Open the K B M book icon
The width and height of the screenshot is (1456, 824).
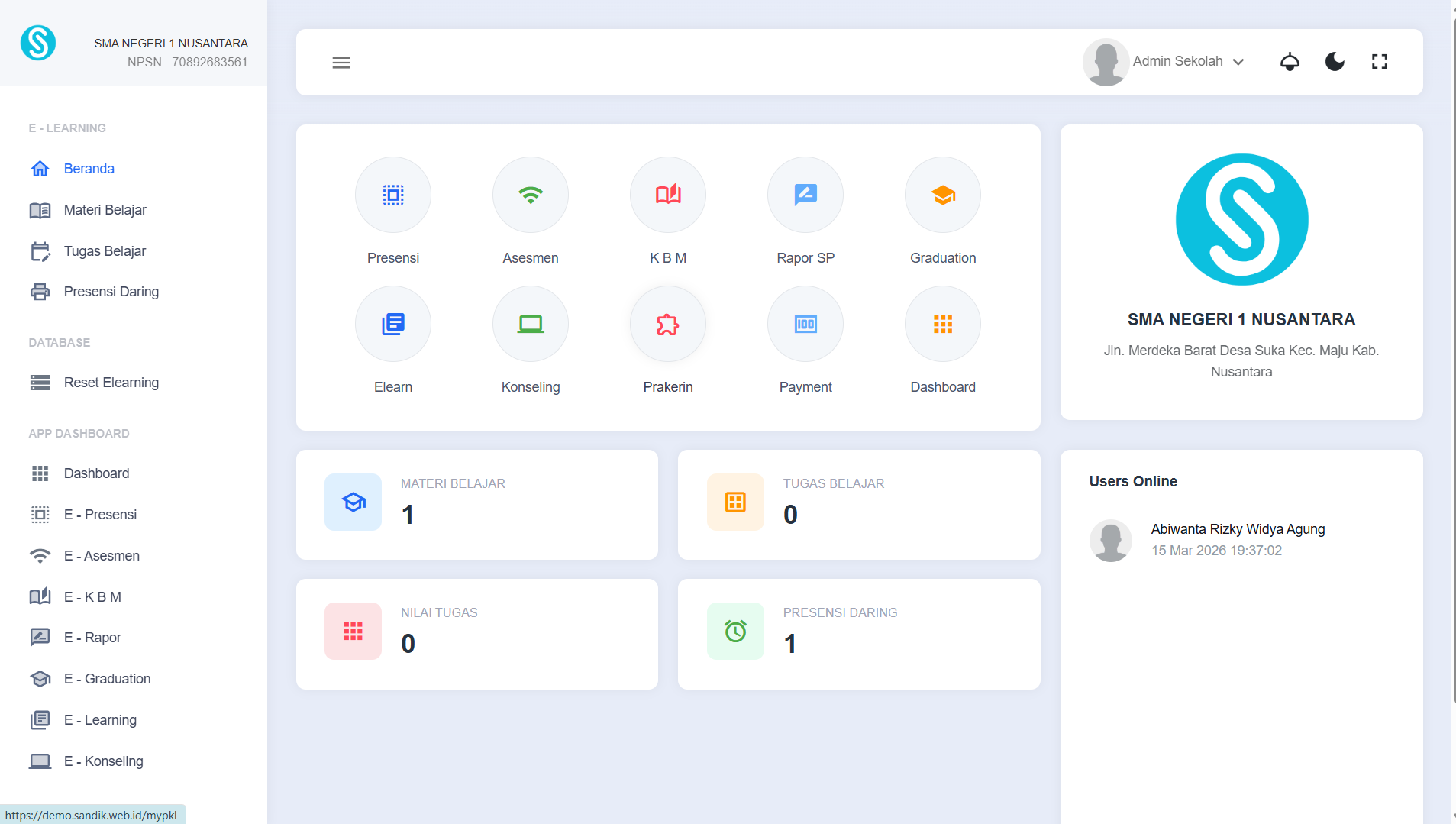[x=668, y=195]
